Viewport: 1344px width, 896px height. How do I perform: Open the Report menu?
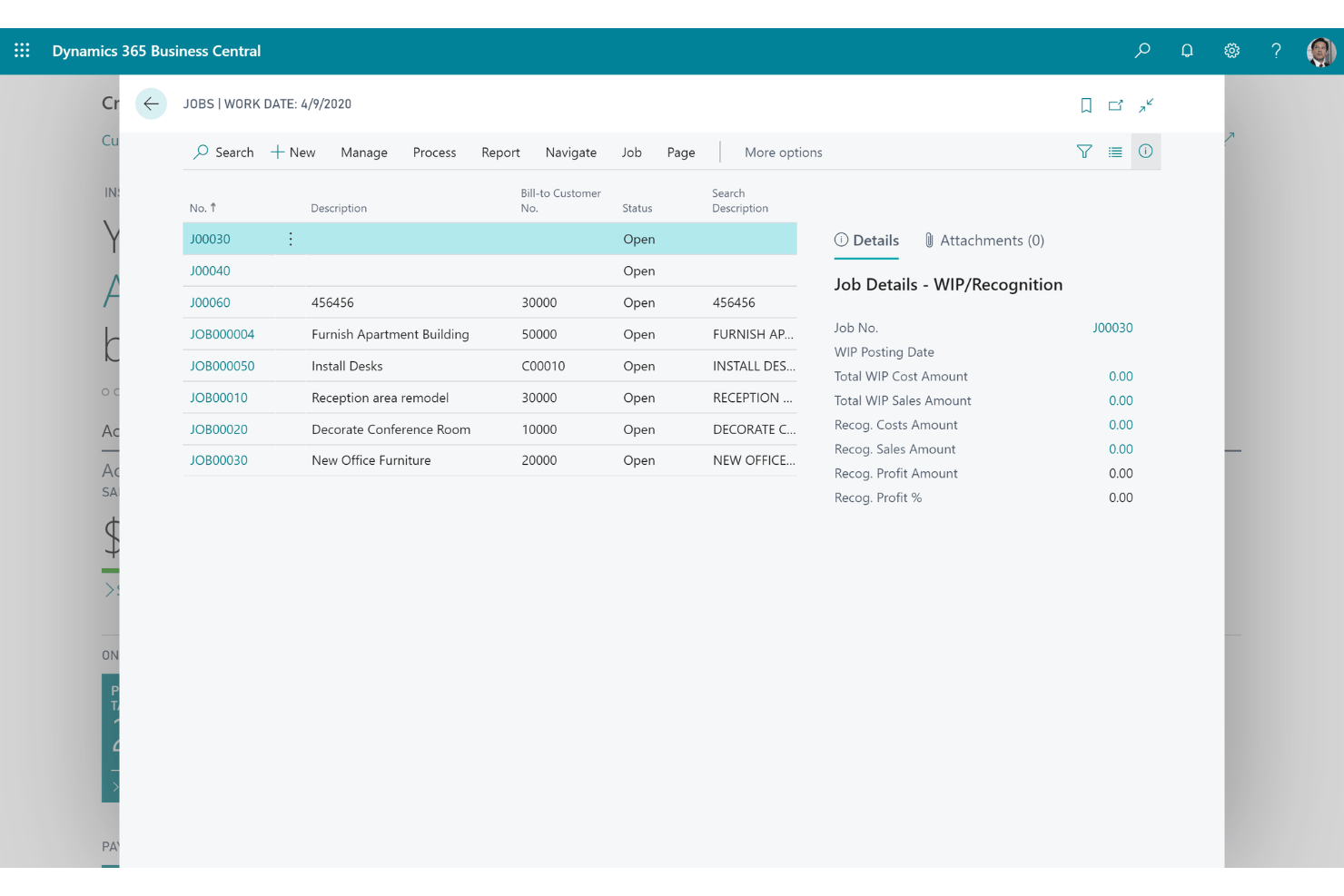pyautogui.click(x=500, y=153)
